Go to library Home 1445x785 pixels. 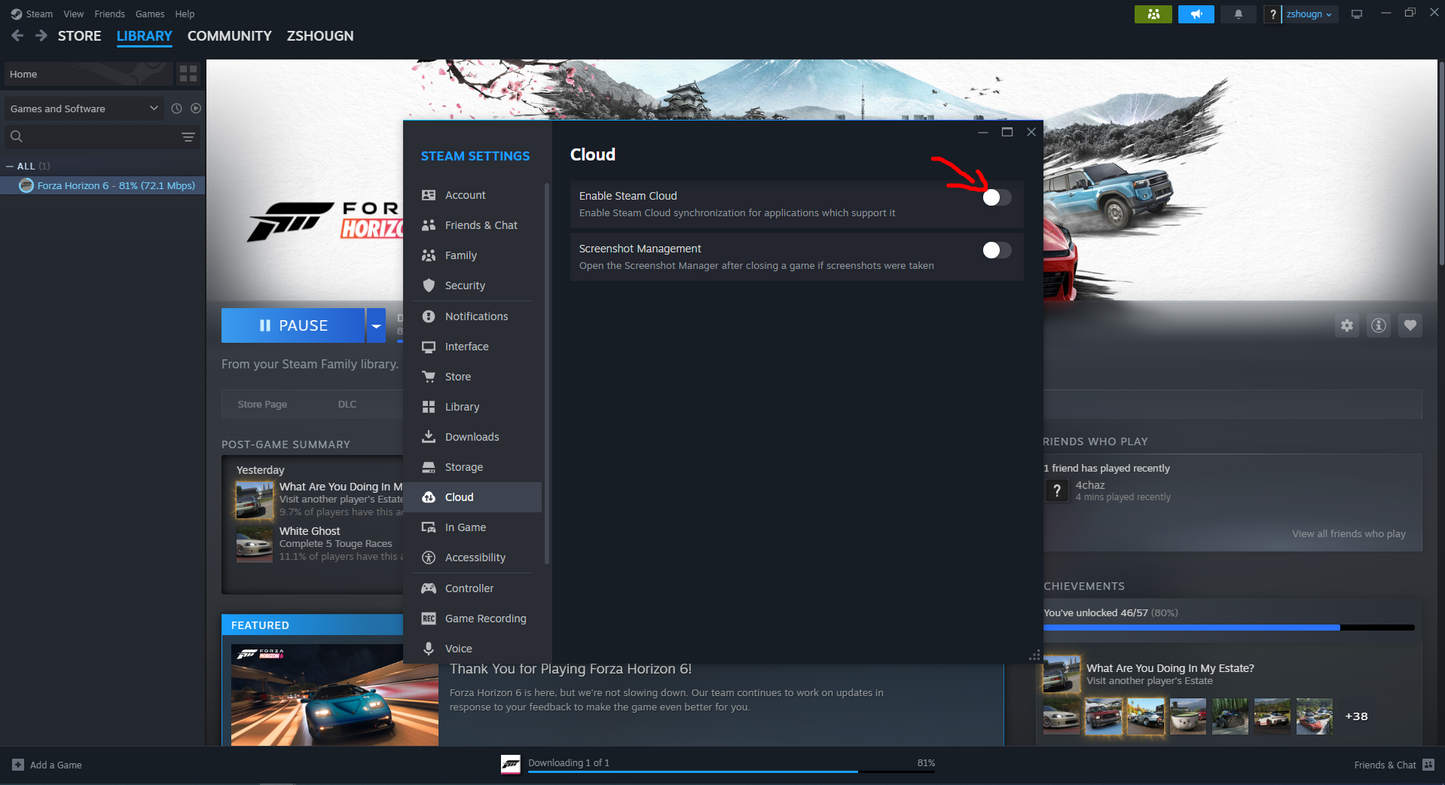pyautogui.click(x=87, y=74)
